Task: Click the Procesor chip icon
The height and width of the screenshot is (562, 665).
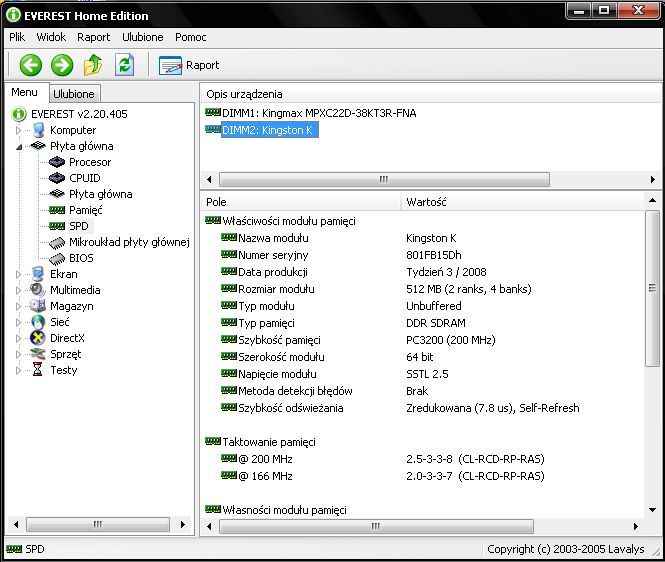Action: (x=57, y=162)
